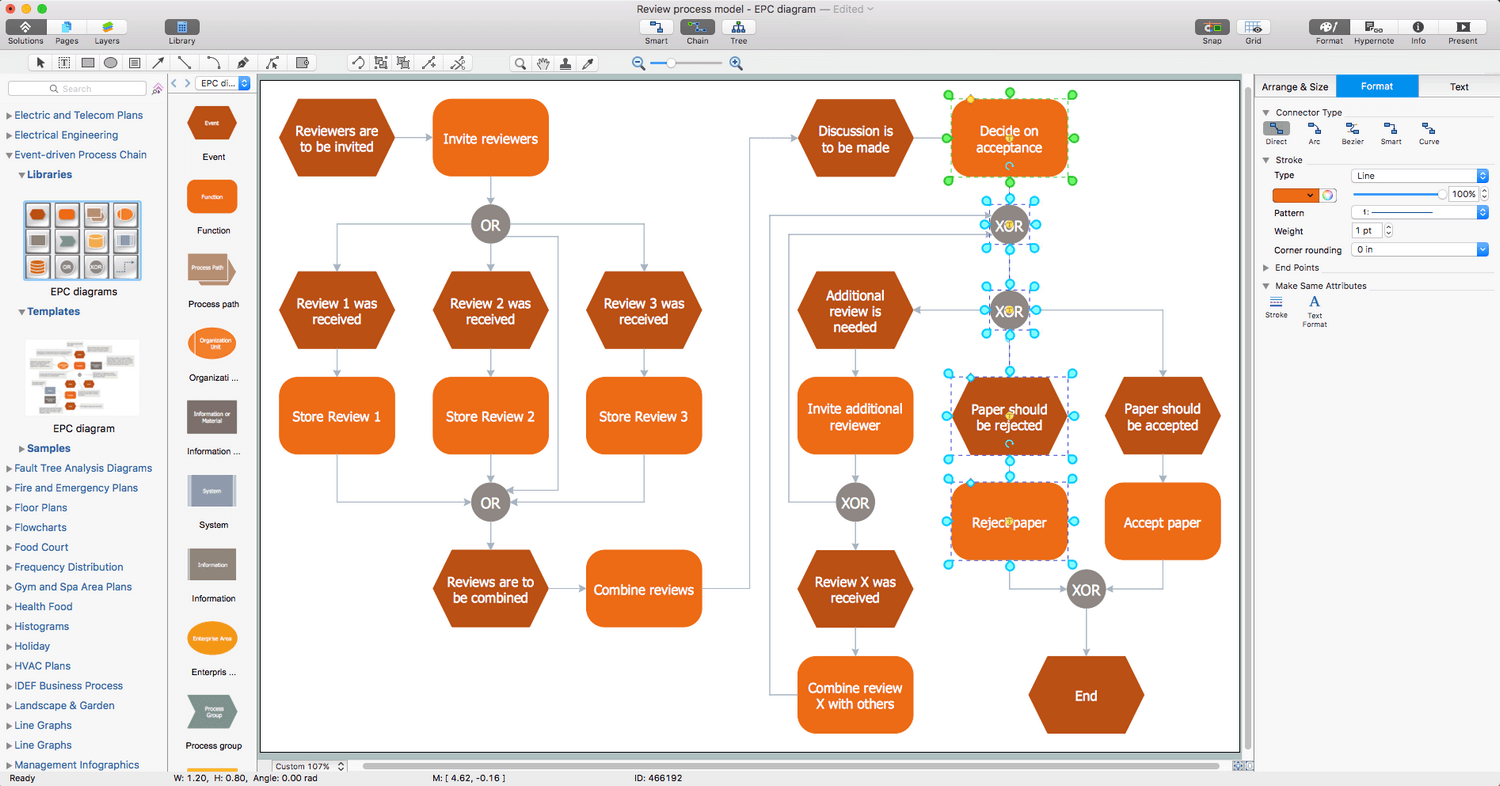Pick the ellipse shape tool
This screenshot has width=1500, height=786.
111,63
